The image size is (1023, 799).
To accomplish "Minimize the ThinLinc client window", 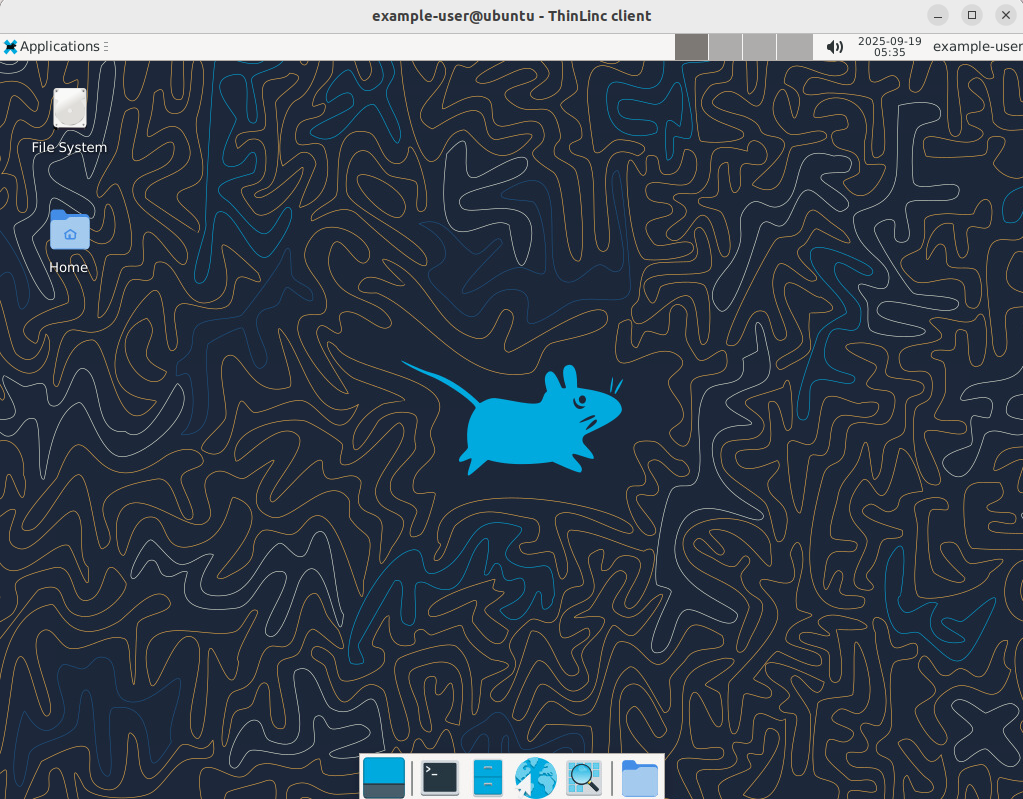I will [x=937, y=15].
